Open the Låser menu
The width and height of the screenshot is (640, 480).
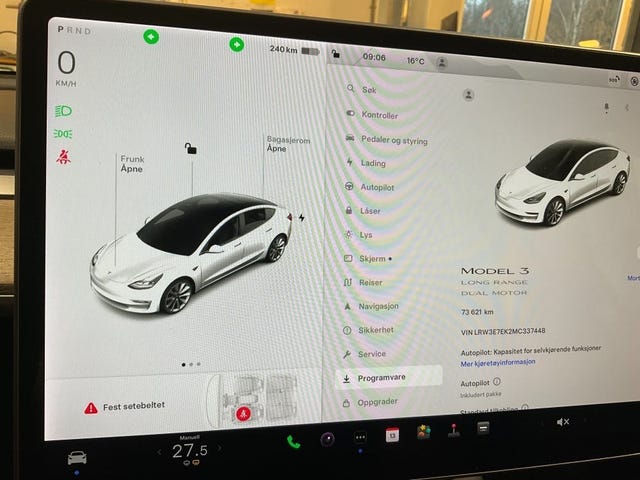point(363,211)
